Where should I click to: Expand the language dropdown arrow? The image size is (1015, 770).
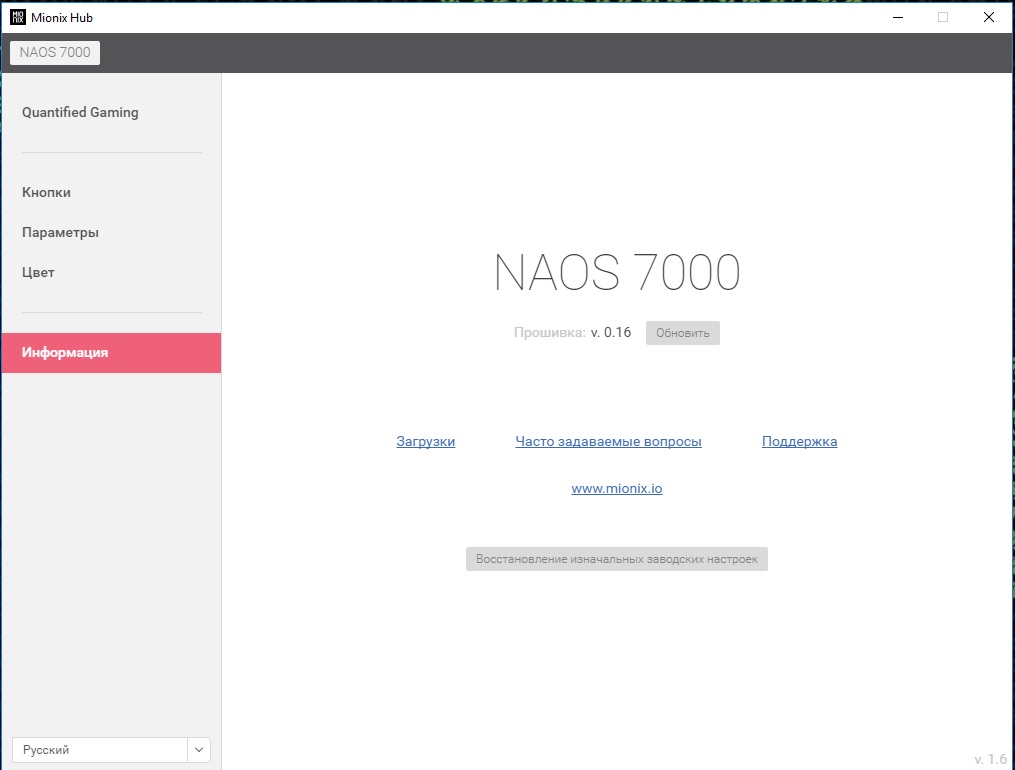pos(199,749)
